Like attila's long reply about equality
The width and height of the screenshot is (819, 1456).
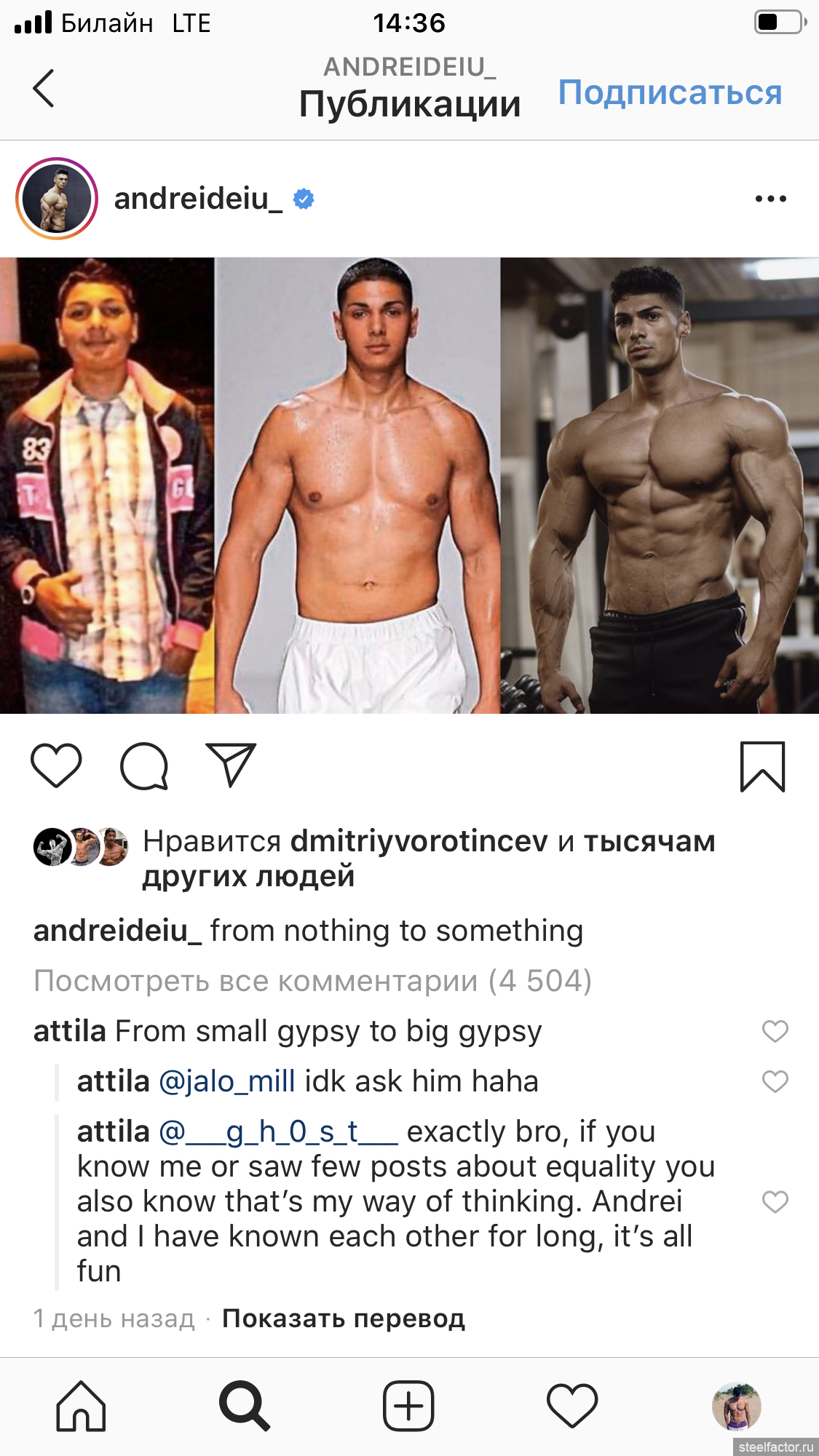click(x=775, y=1201)
